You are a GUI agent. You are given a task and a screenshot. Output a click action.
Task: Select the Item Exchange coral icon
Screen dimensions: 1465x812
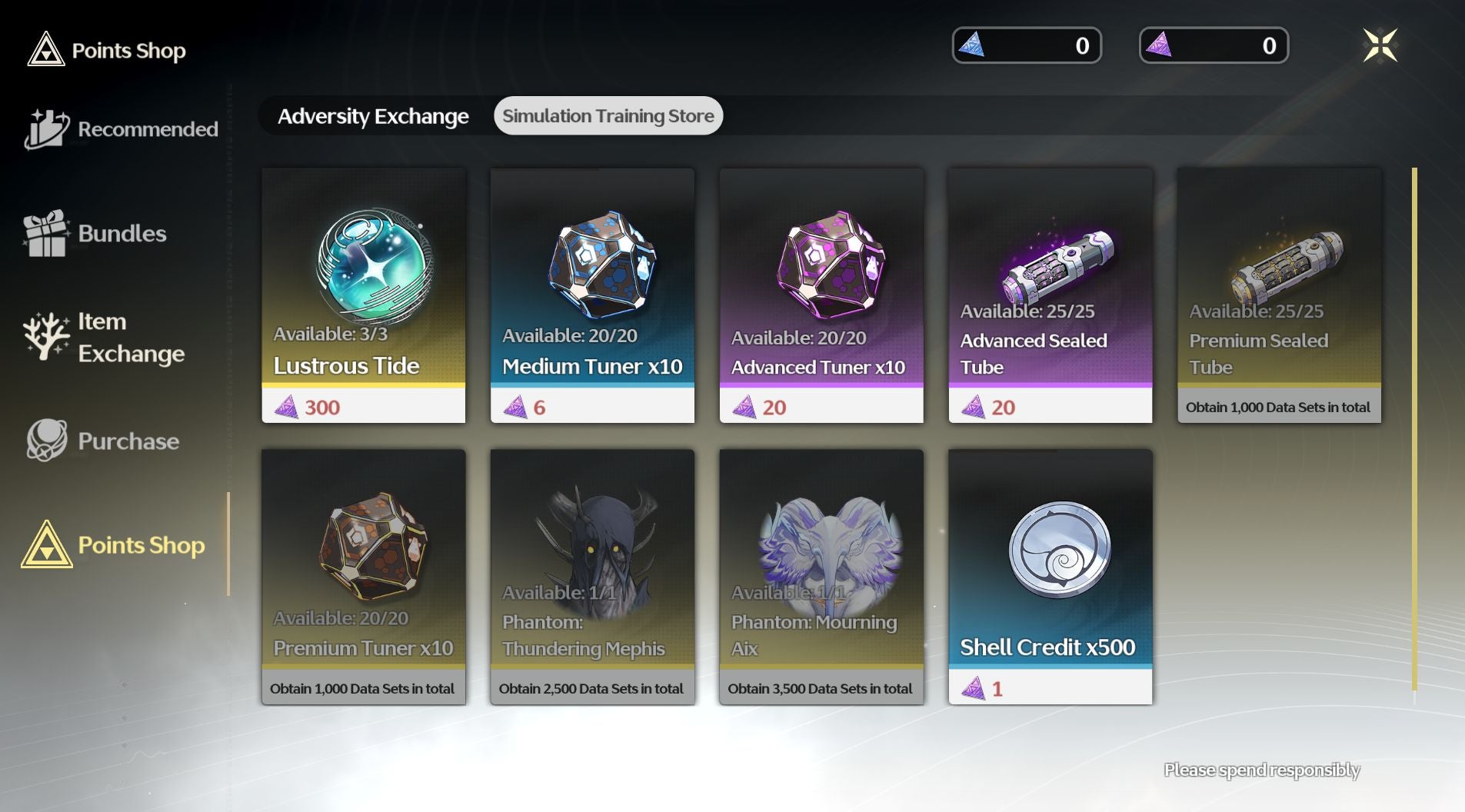[46, 337]
